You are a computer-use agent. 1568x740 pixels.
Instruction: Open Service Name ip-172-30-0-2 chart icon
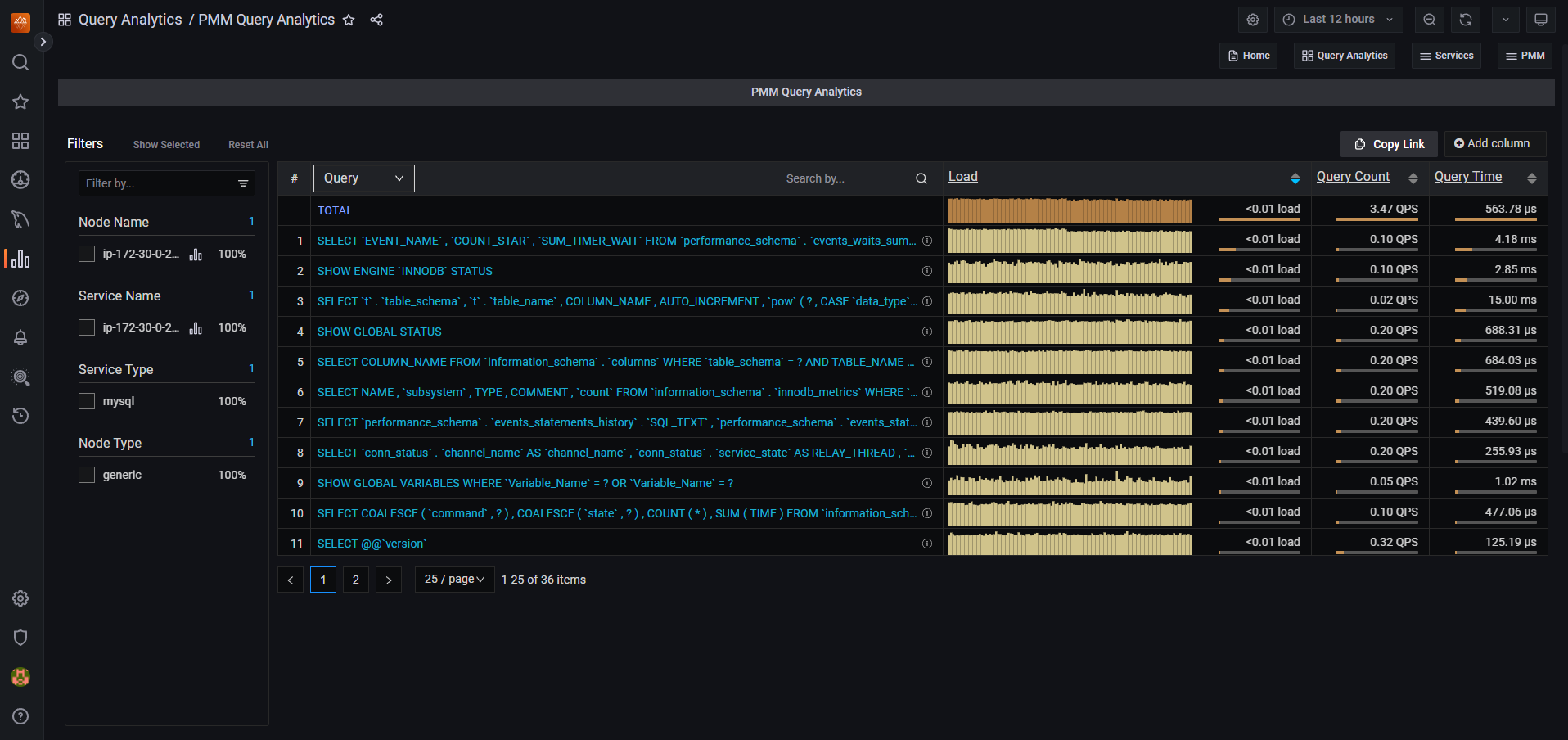[196, 328]
